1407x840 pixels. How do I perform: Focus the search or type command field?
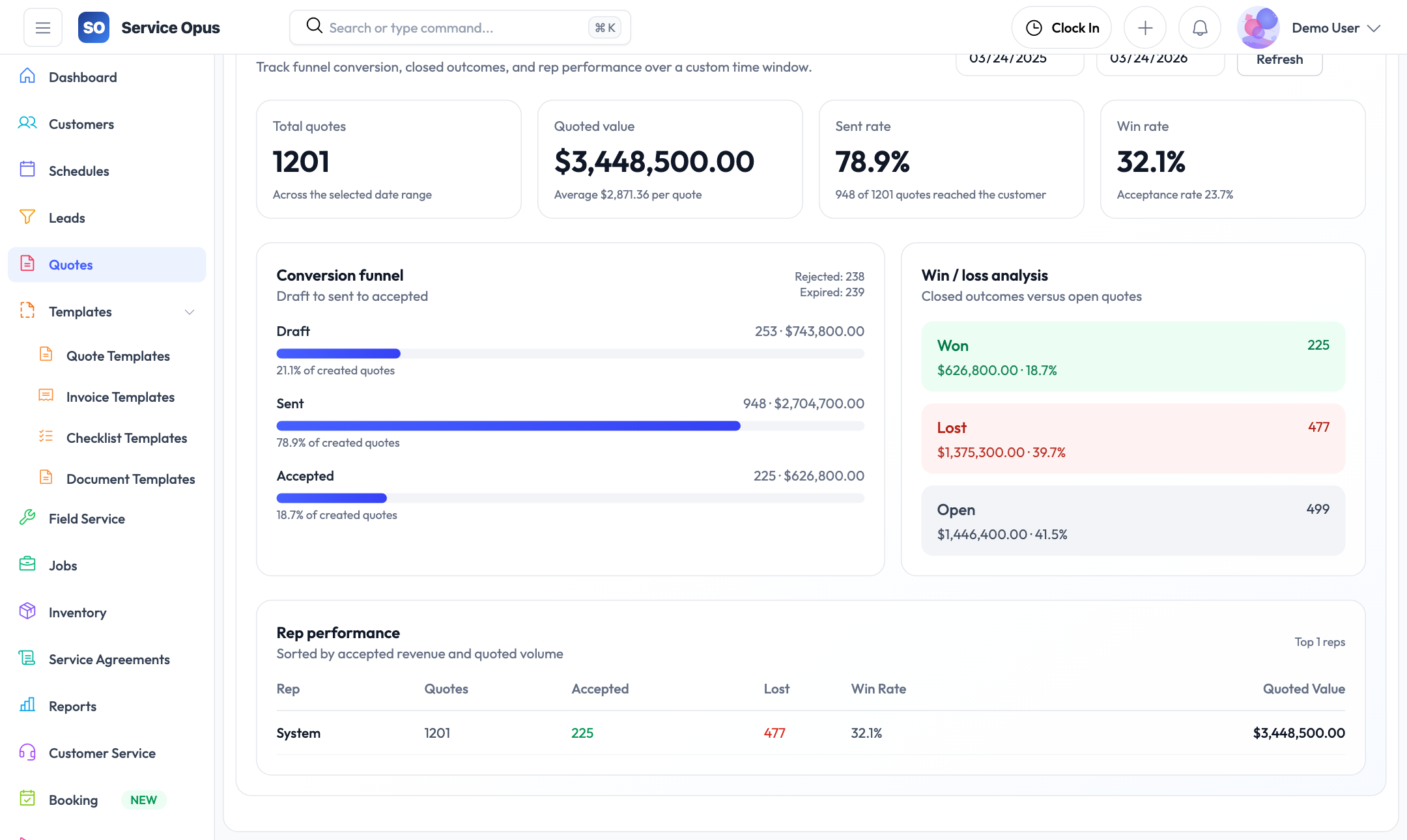[456, 28]
